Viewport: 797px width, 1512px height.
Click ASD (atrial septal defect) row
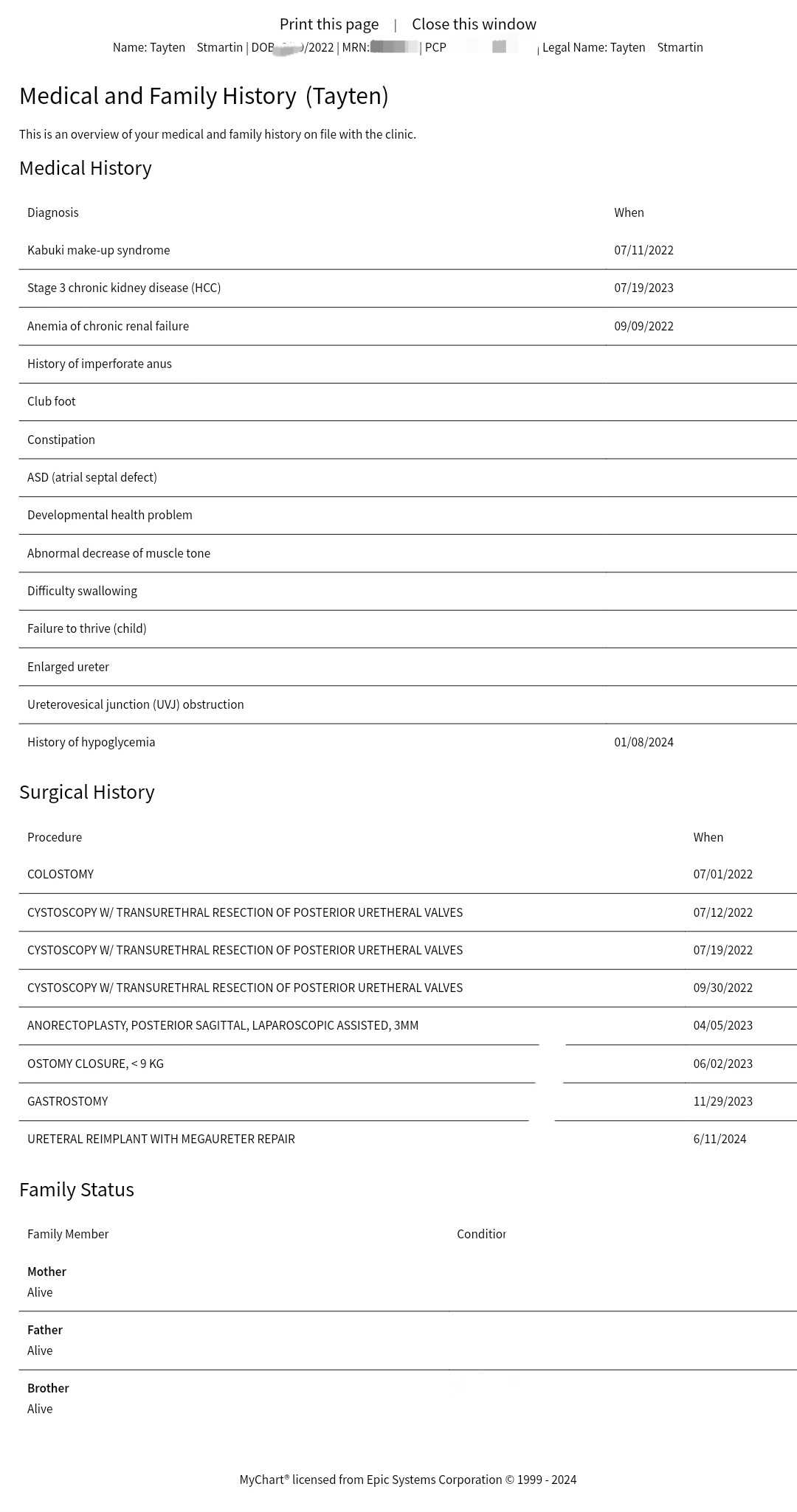(x=92, y=477)
